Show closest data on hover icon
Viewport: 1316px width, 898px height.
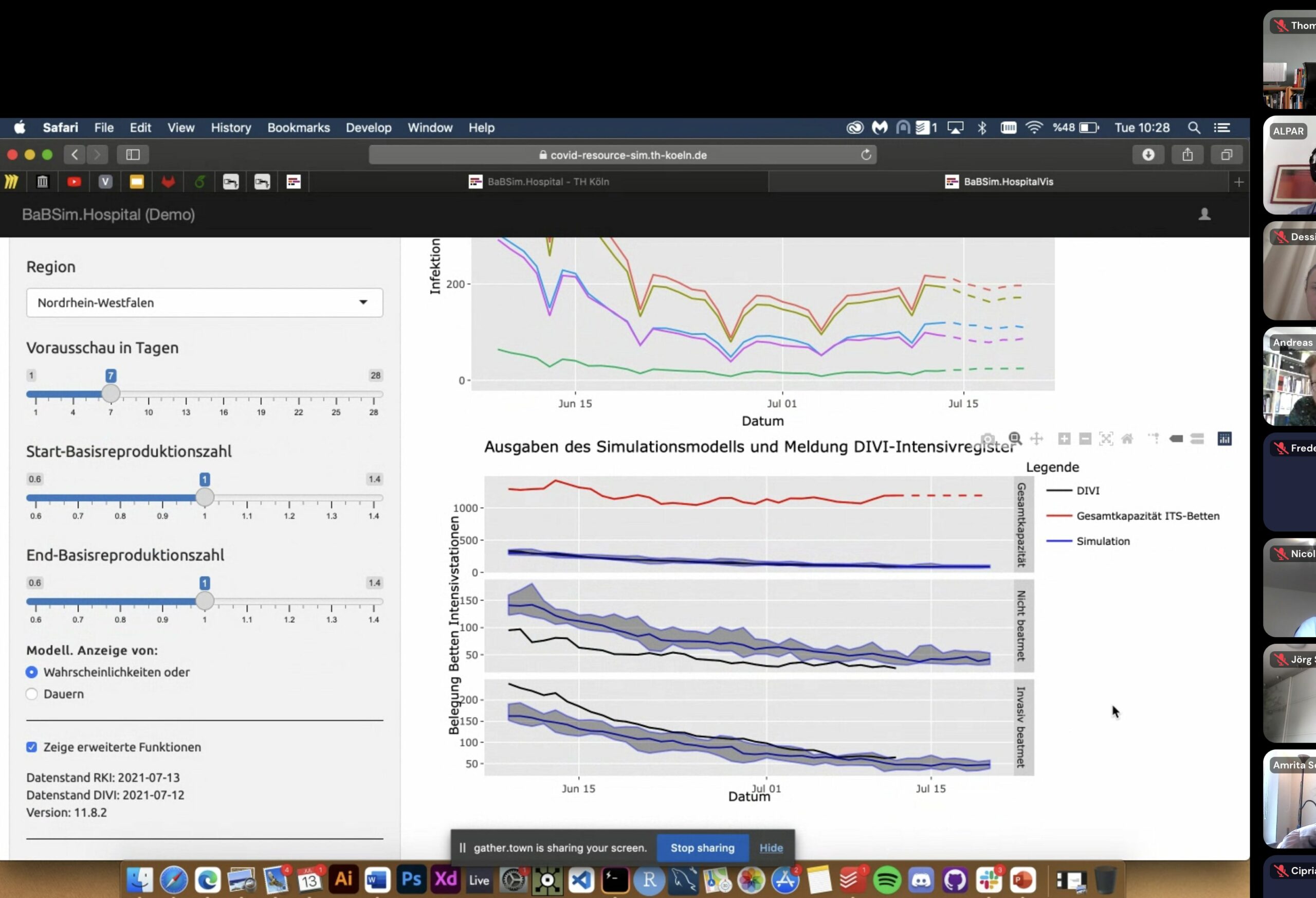(x=1176, y=439)
